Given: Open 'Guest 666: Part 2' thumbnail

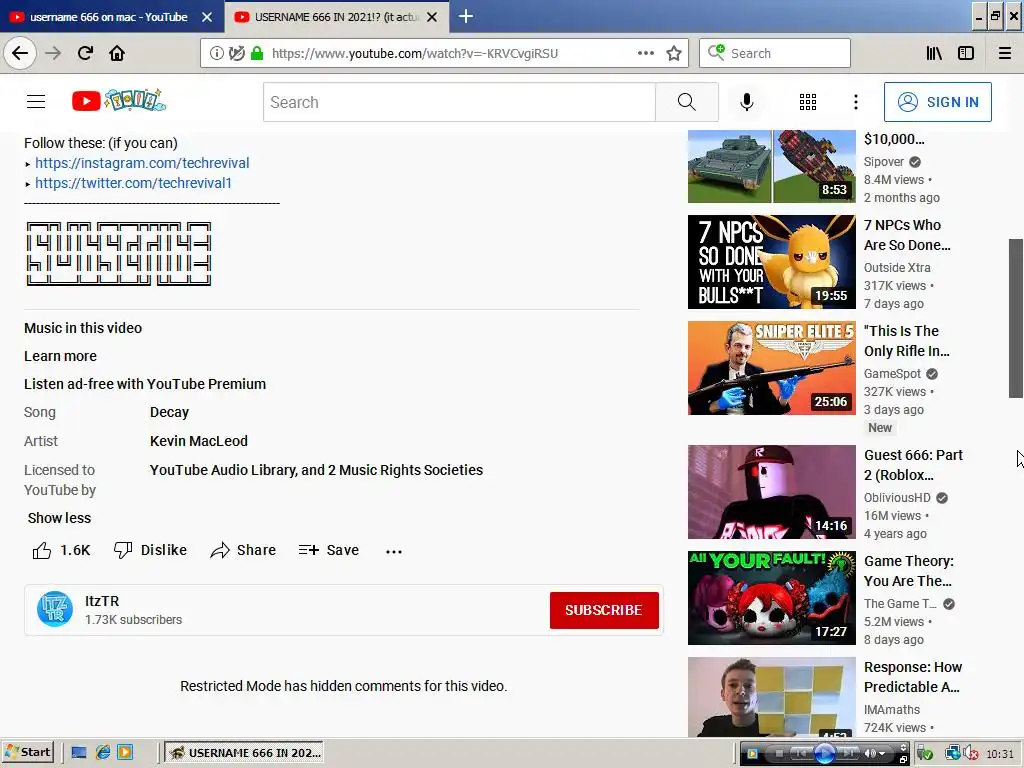Looking at the screenshot, I should [771, 492].
